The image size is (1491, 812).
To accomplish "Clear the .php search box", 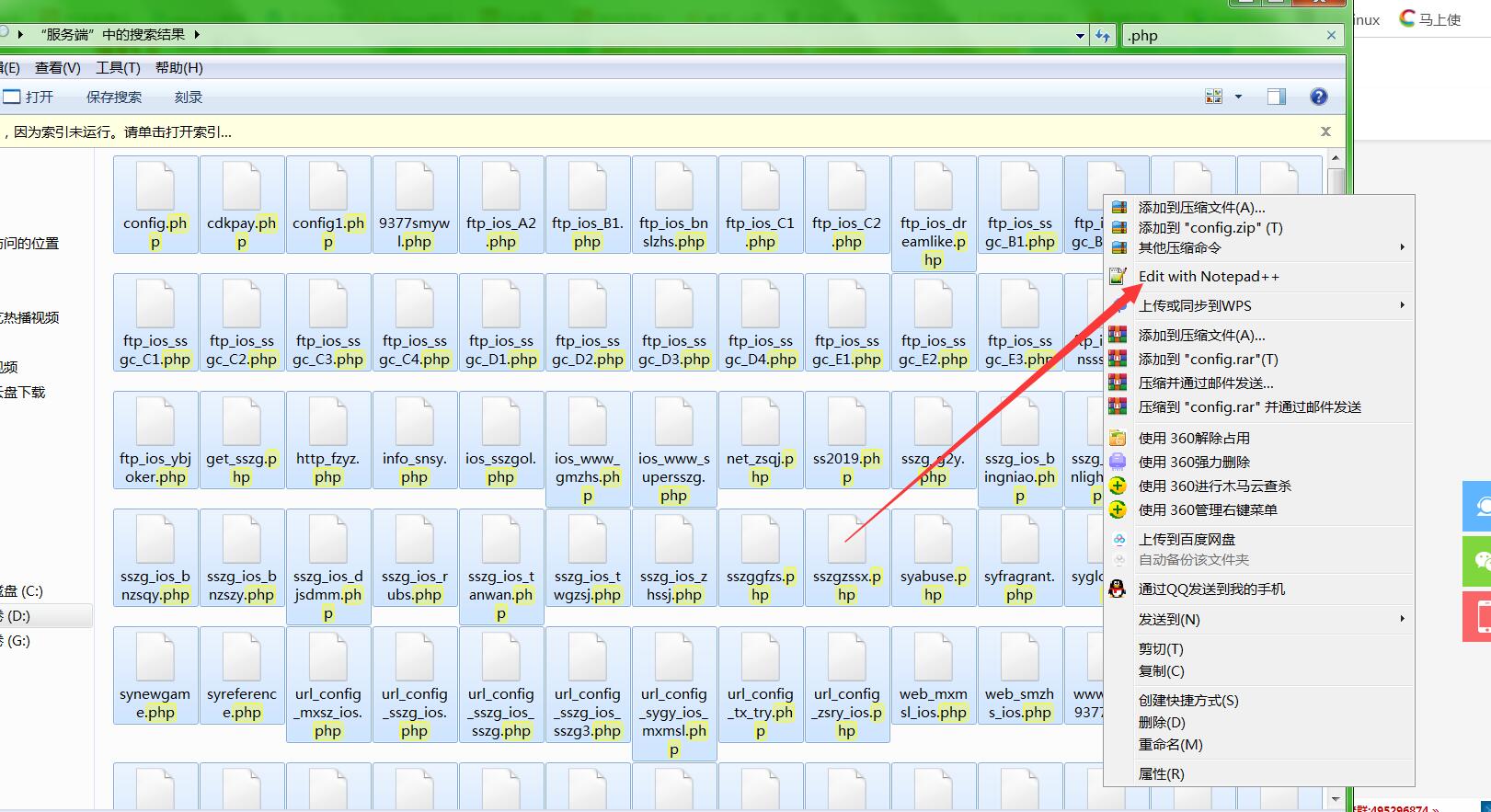I will coord(1330,36).
